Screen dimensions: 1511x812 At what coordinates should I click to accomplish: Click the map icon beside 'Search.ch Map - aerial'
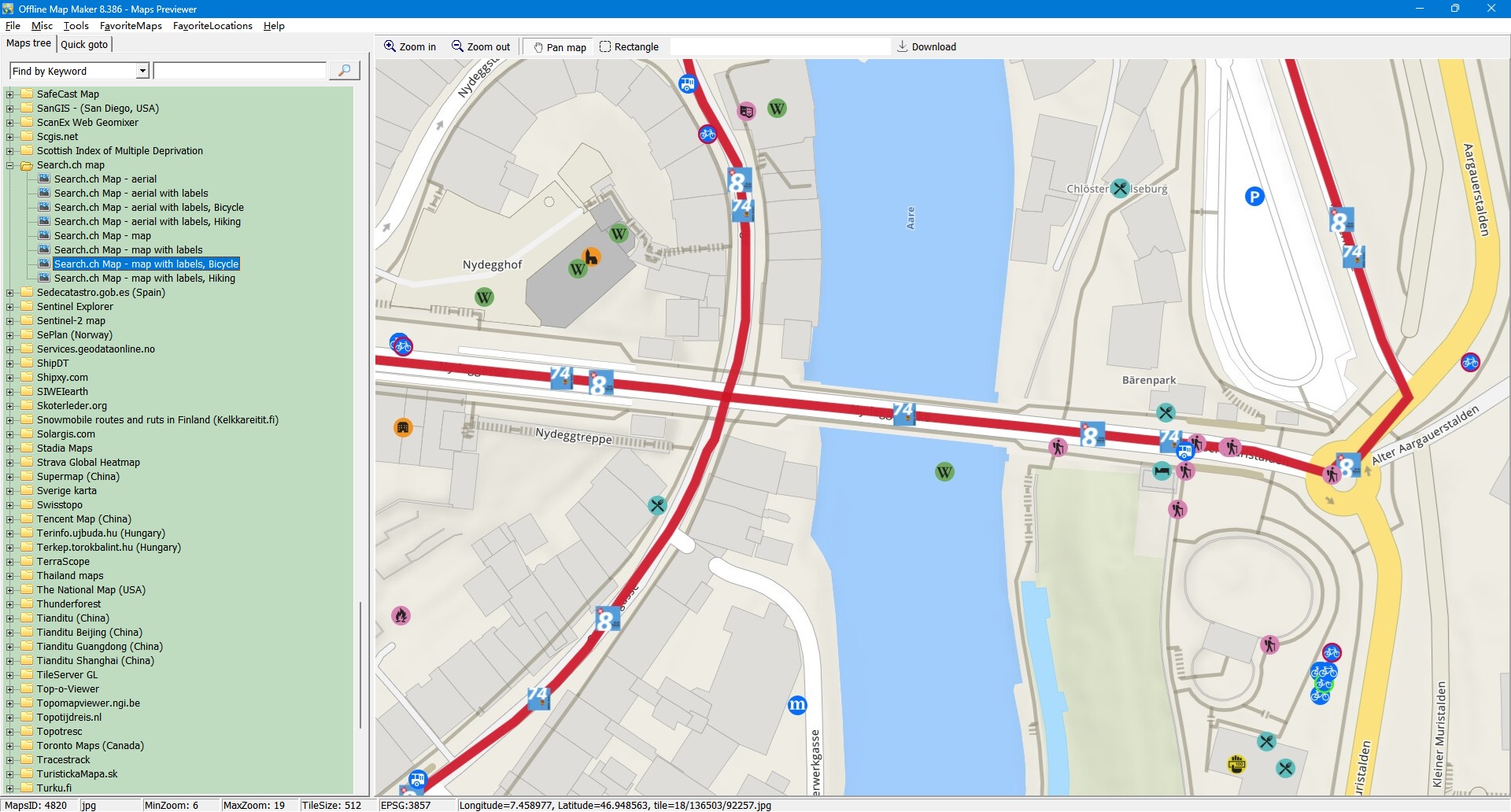click(x=44, y=179)
